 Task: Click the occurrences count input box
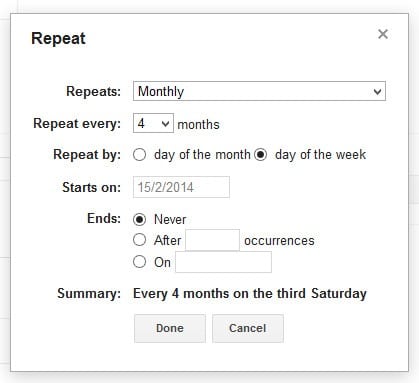212,240
